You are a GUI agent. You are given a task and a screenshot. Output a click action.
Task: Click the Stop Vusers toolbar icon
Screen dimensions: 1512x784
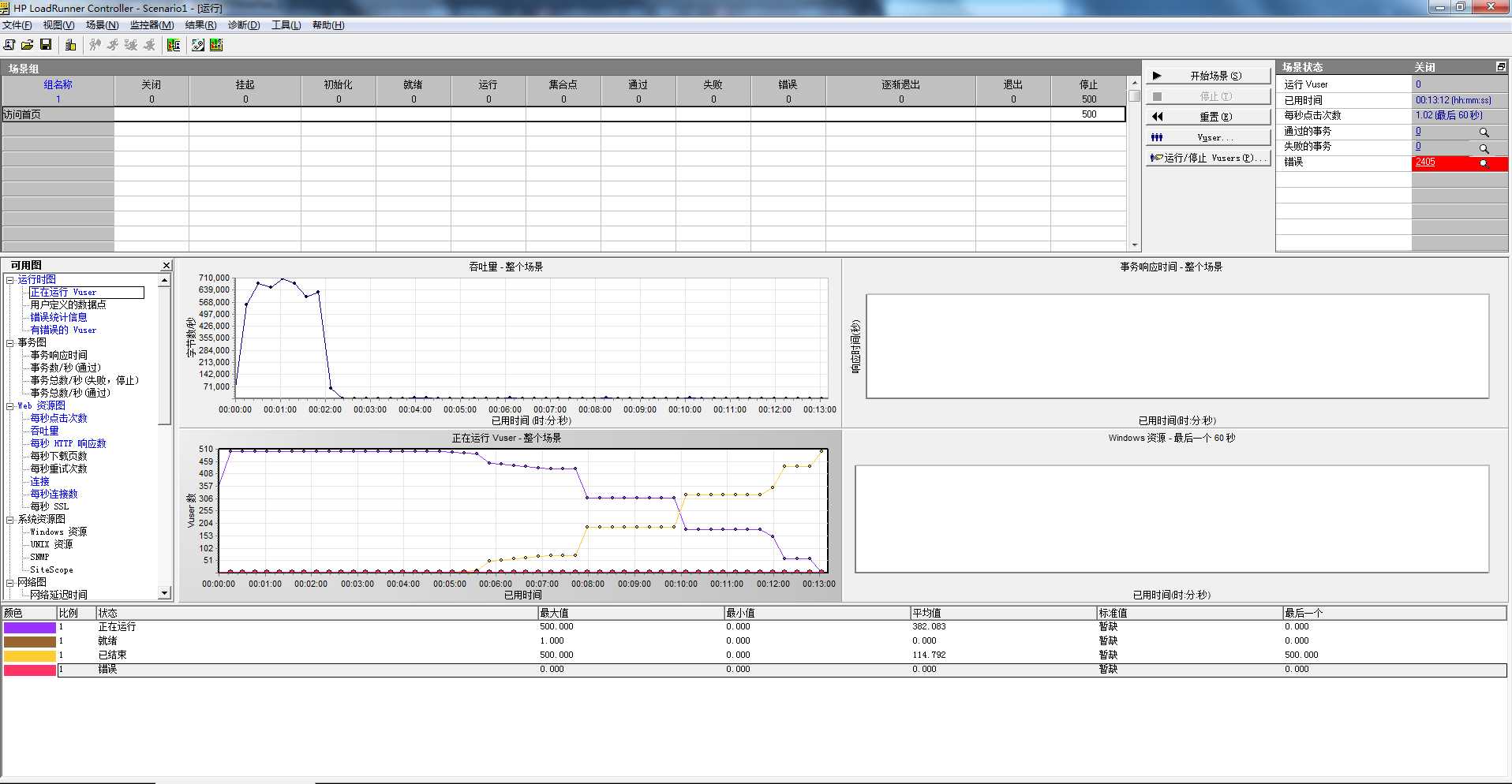pos(149,45)
